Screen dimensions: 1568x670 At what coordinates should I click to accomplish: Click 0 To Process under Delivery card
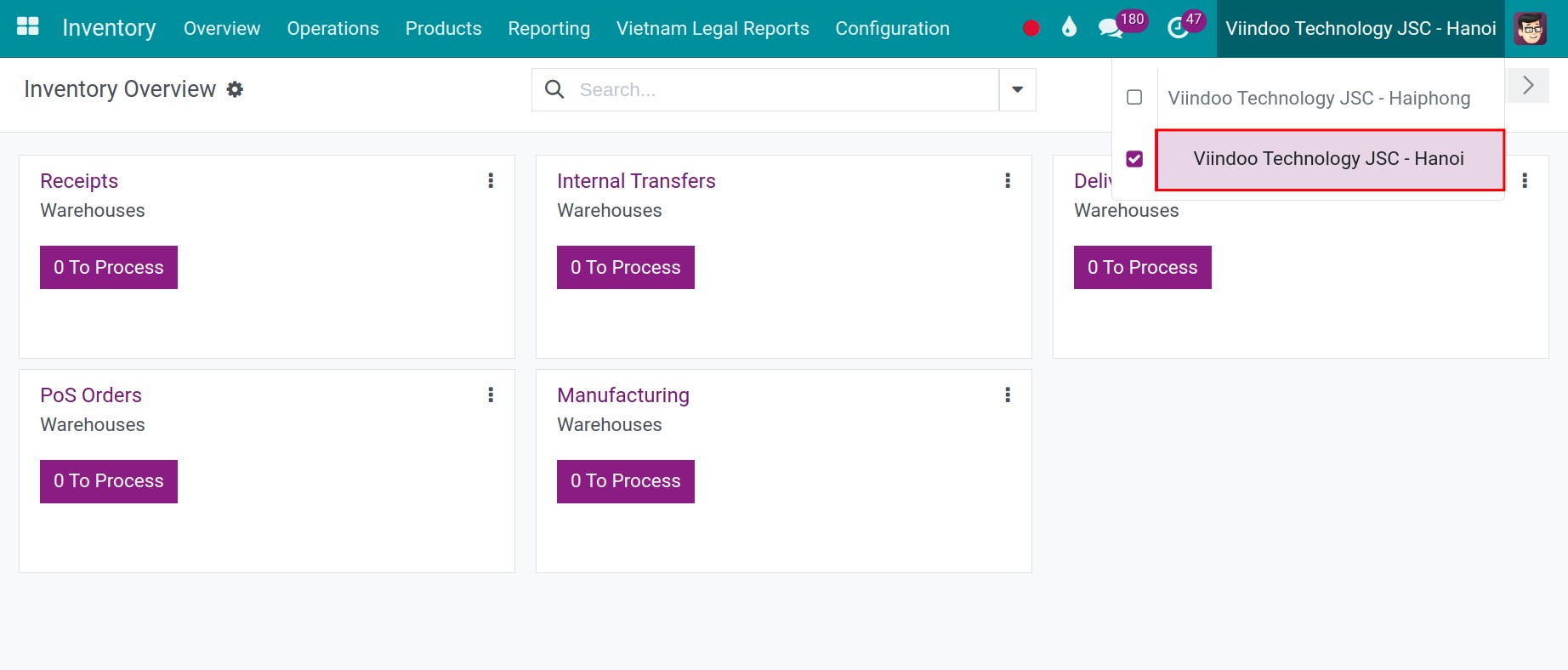(1143, 267)
